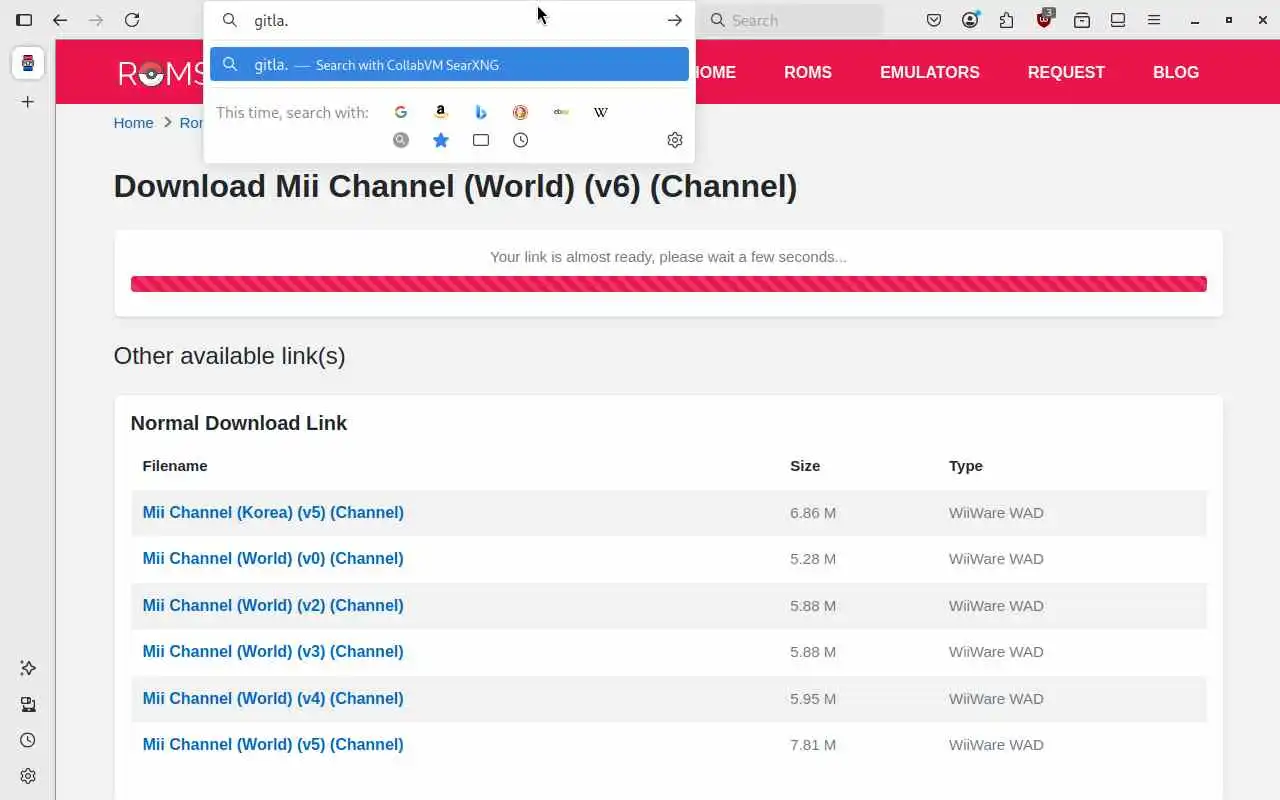Open synced tabs from sidebar
1280x800 pixels.
[28, 704]
